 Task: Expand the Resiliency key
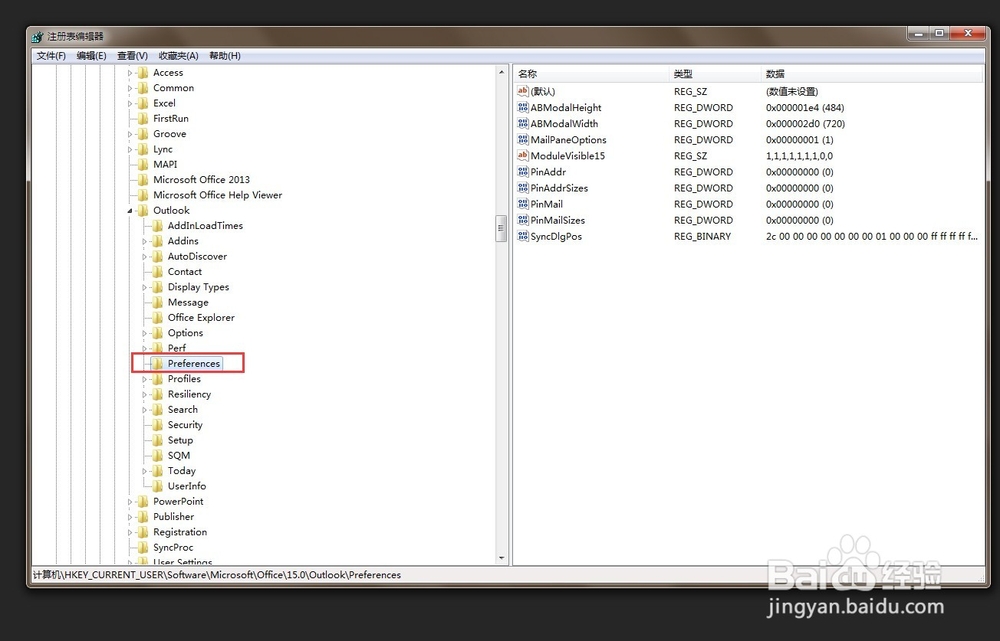[145, 394]
